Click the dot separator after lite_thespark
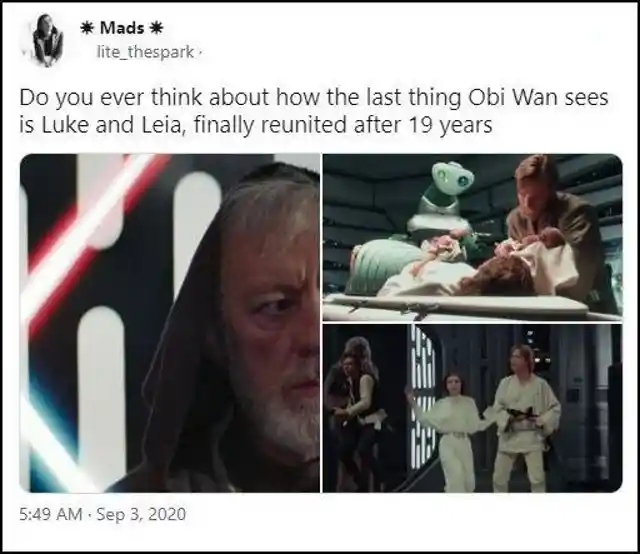Image resolution: width=640 pixels, height=554 pixels. tap(200, 52)
